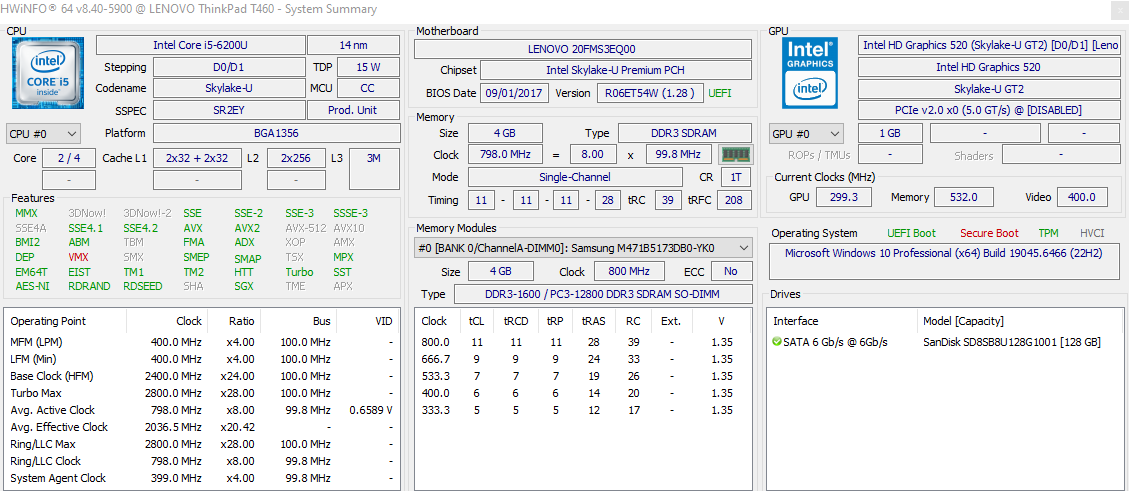Select the SanDisk SD8SB8U128G1001 drive entry
This screenshot has width=1129, height=491.
pyautogui.click(x=1011, y=342)
